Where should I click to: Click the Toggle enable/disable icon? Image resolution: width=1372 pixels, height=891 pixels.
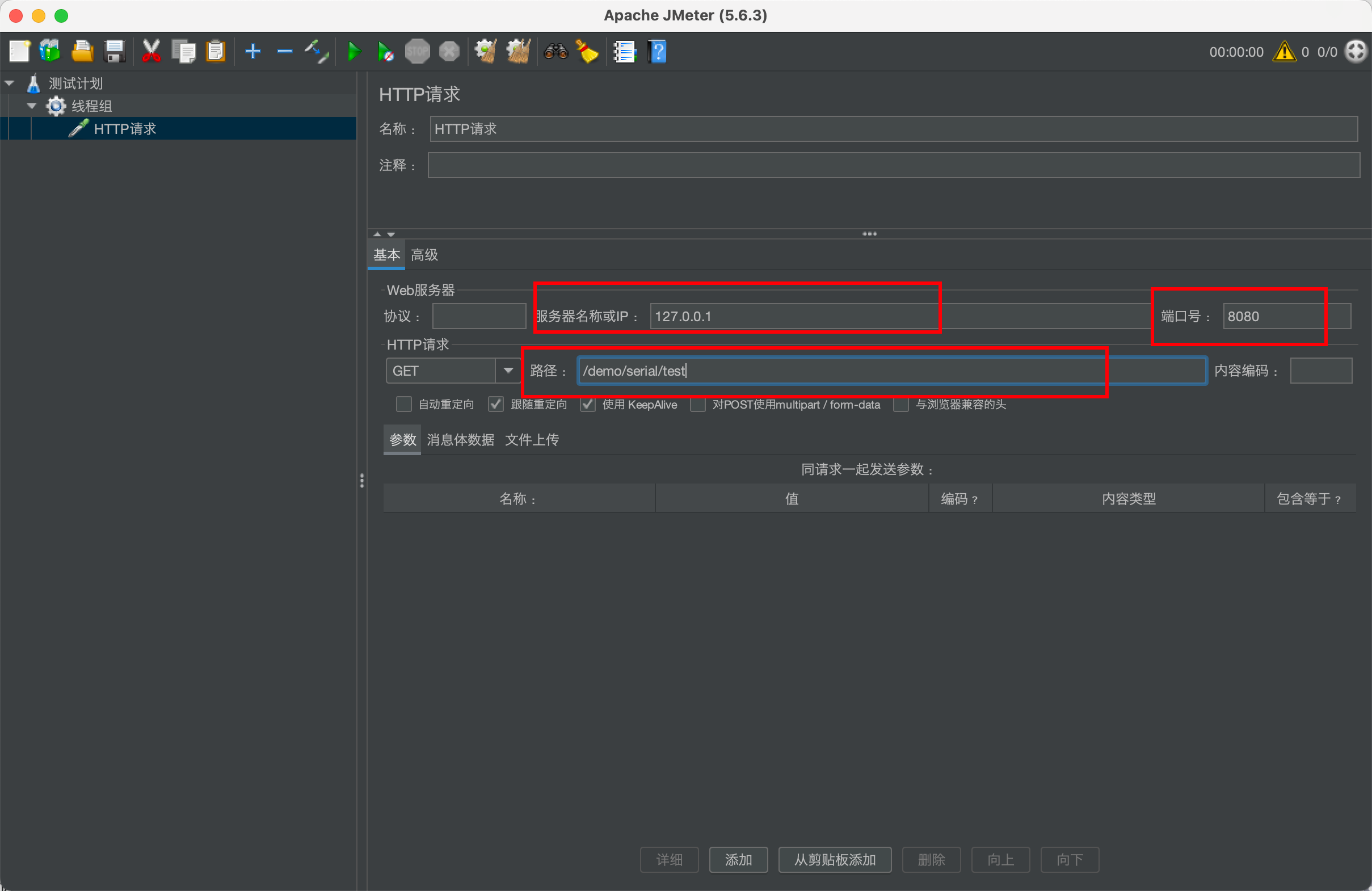317,51
